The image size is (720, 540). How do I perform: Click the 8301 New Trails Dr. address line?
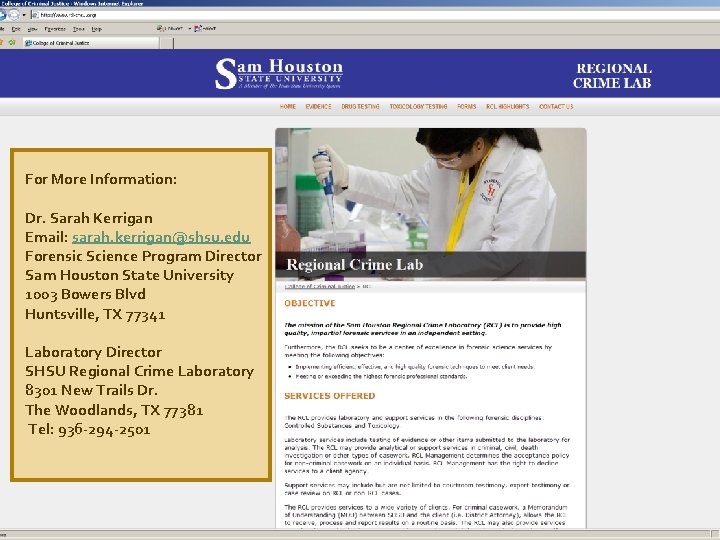point(91,390)
